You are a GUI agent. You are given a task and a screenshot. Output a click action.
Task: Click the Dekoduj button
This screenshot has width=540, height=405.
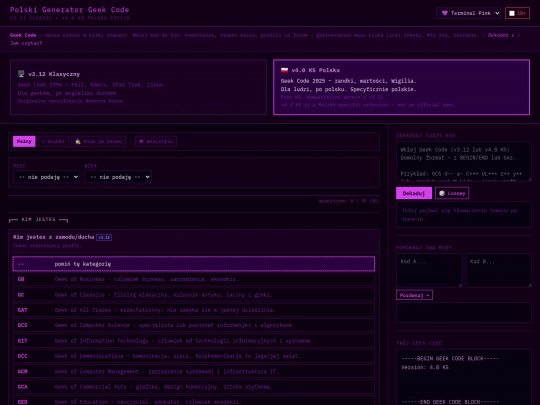click(414, 193)
